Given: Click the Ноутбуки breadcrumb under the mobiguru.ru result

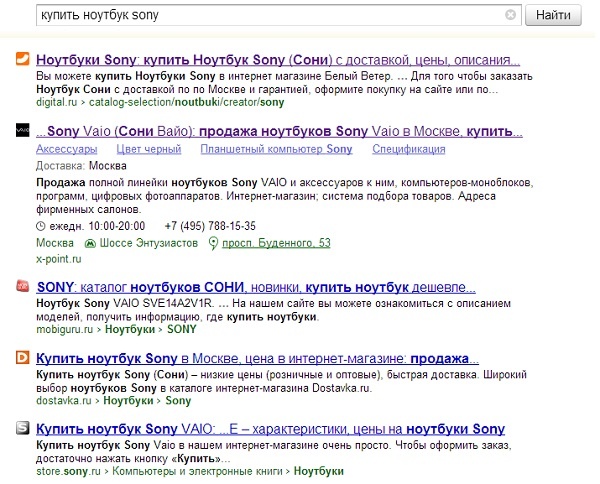Looking at the screenshot, I should [130, 329].
